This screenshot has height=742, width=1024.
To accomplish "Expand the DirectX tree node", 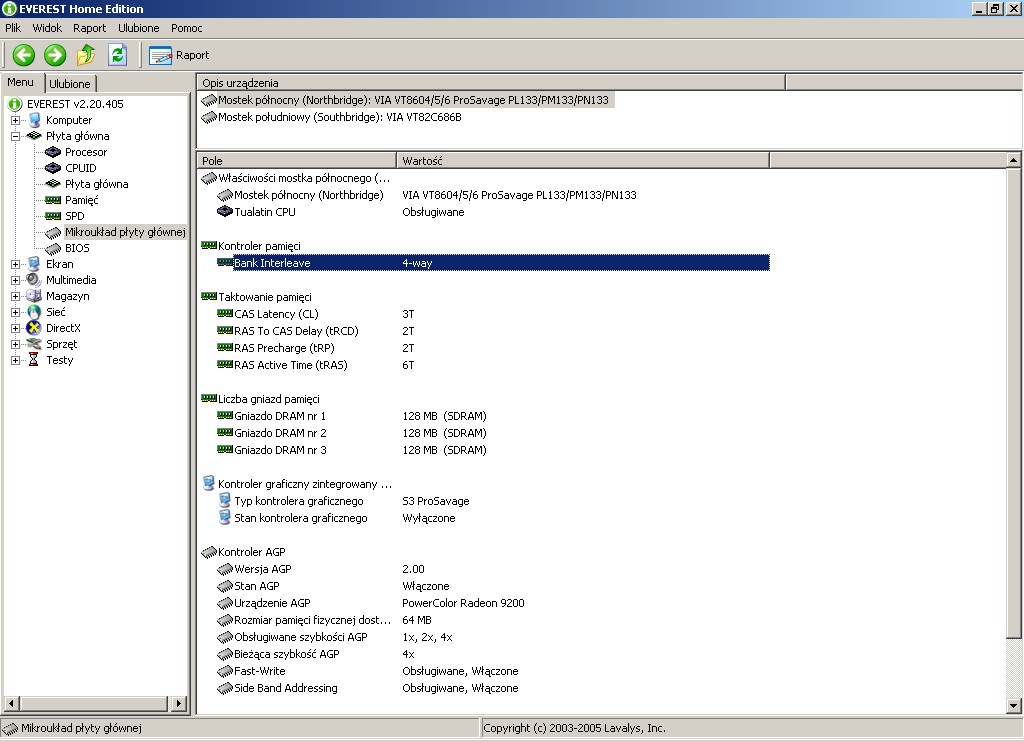I will pos(16,329).
